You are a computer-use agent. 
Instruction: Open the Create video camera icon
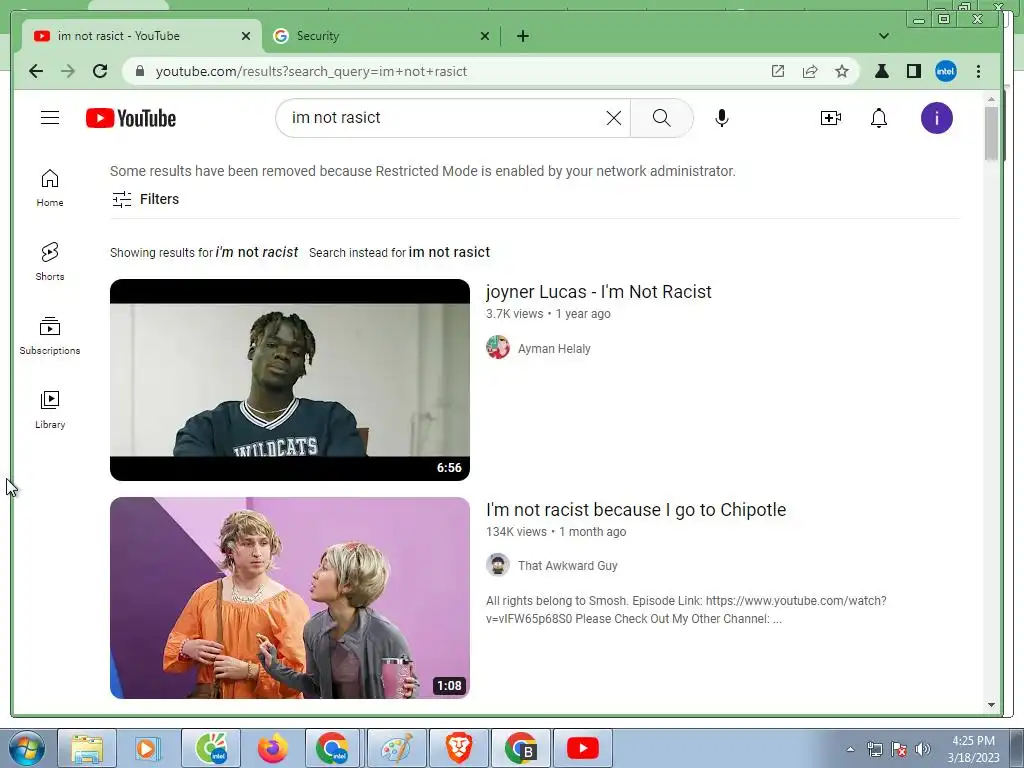coord(830,118)
